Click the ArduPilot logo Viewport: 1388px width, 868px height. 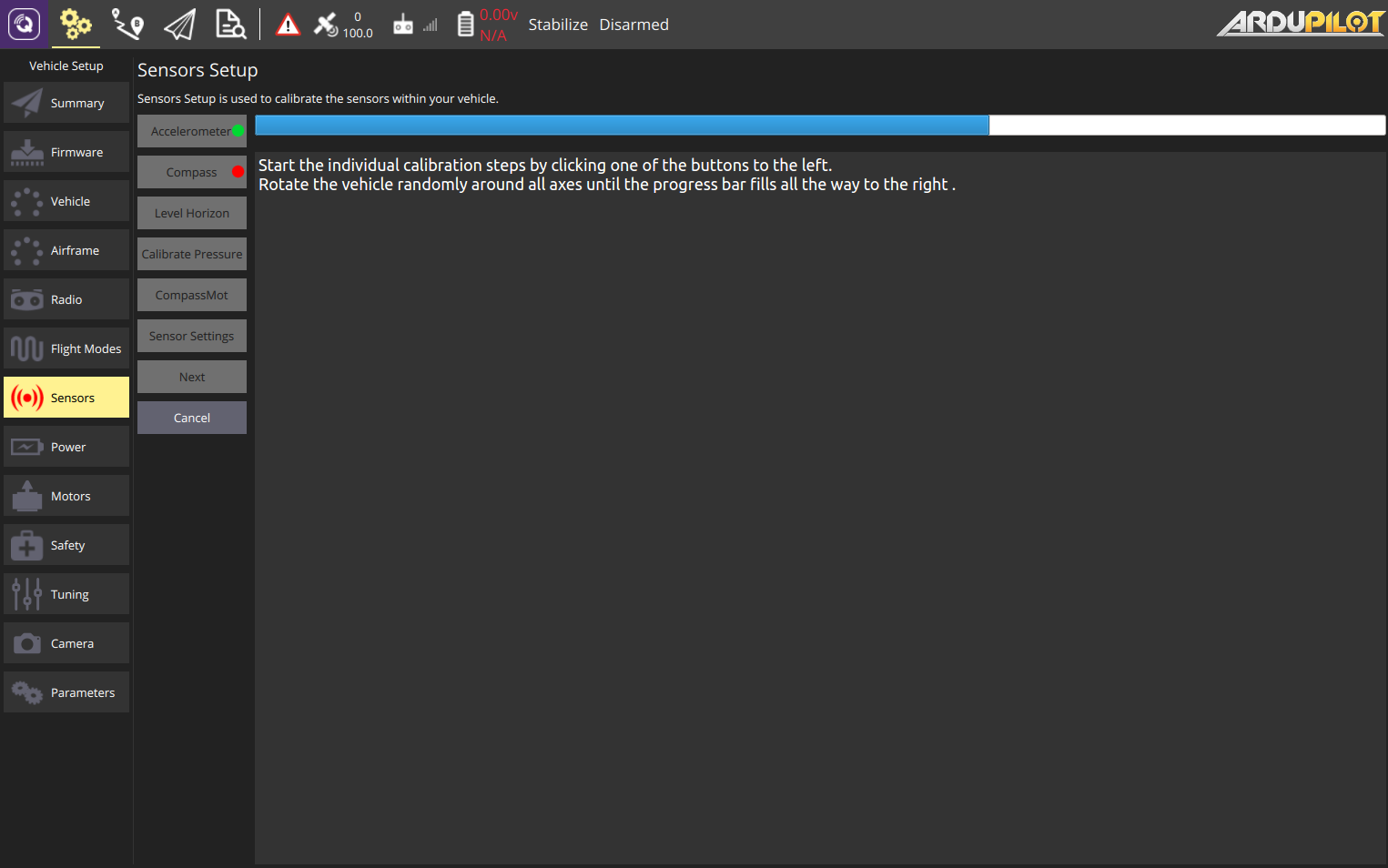(1301, 23)
